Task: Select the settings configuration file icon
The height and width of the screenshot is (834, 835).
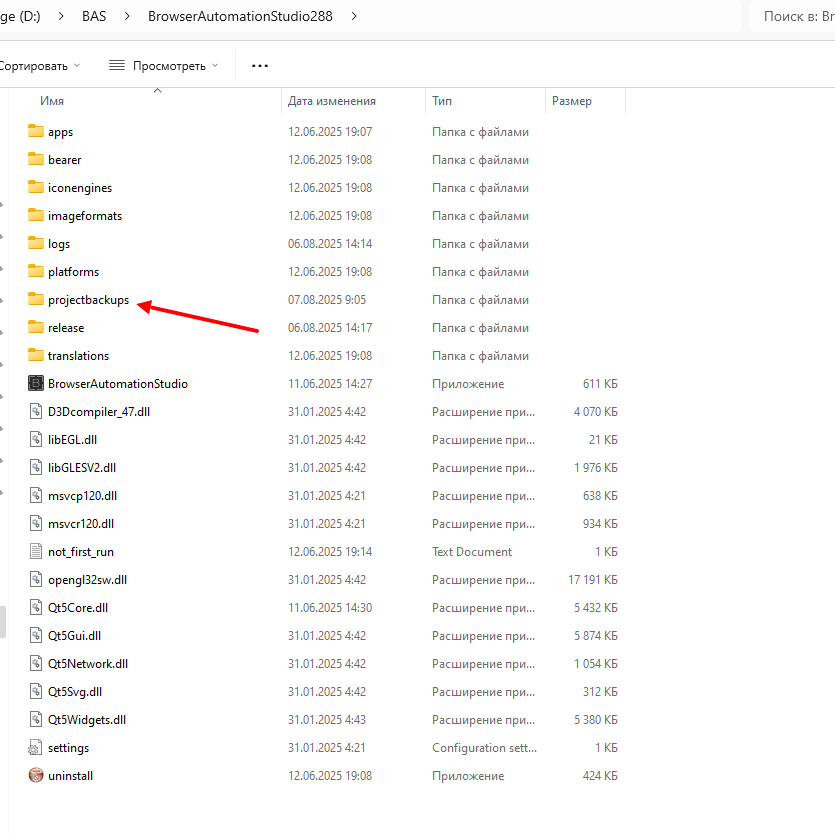Action: point(36,748)
